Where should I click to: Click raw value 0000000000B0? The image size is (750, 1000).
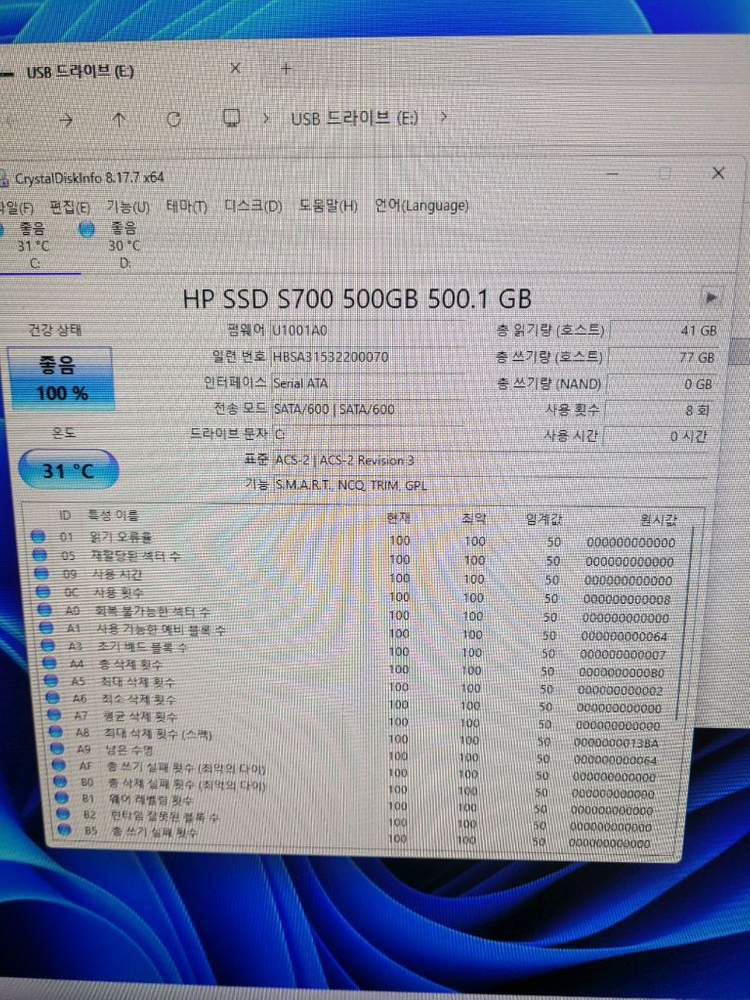621,672
